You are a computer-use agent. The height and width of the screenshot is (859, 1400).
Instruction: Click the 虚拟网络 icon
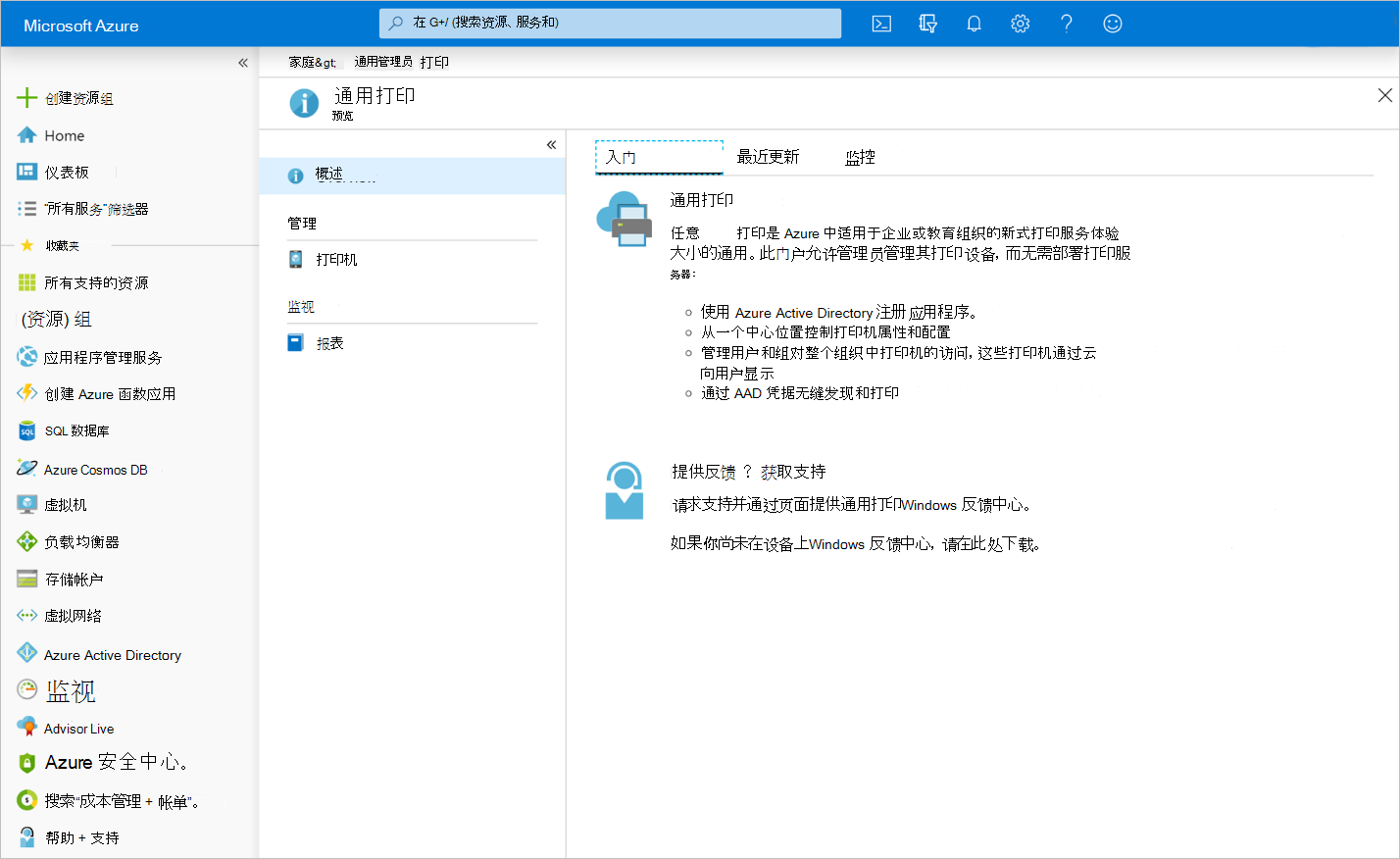pos(27,616)
